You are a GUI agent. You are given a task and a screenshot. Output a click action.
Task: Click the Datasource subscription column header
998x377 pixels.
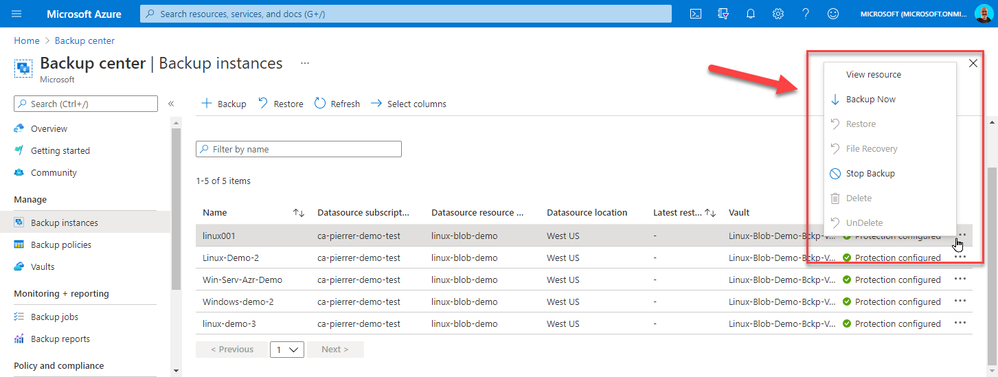(x=363, y=213)
